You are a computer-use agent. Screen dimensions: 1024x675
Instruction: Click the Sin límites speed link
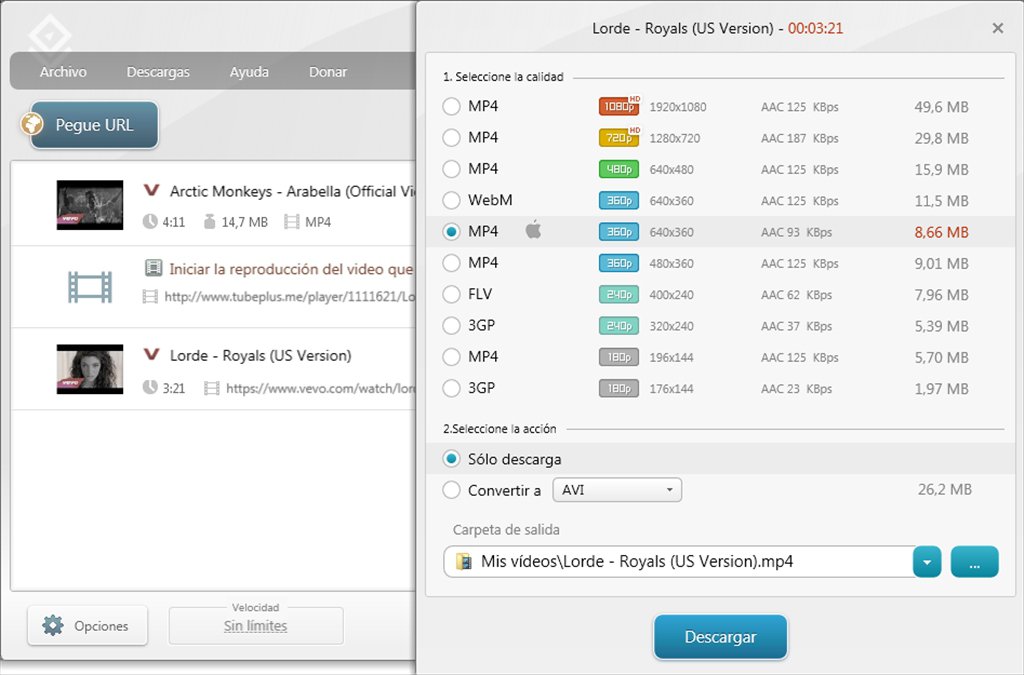255,626
